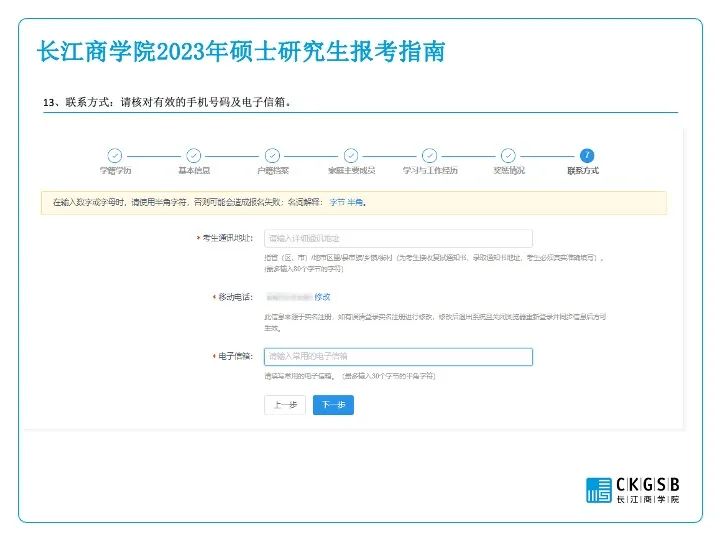Viewport: 720px width, 540px height.
Task: Click the 户籍档案 step checkmark circle
Action: 272,156
